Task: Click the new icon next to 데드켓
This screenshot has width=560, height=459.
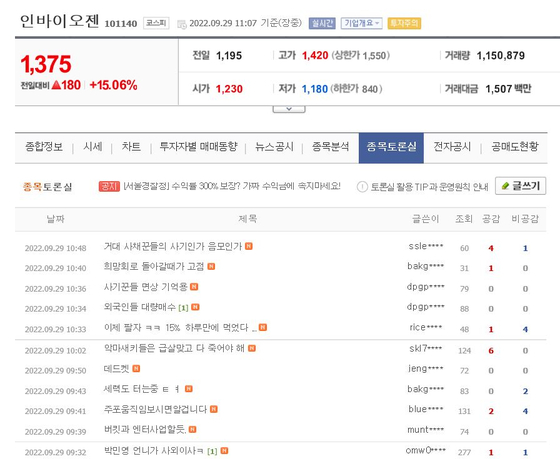Action: point(136,368)
